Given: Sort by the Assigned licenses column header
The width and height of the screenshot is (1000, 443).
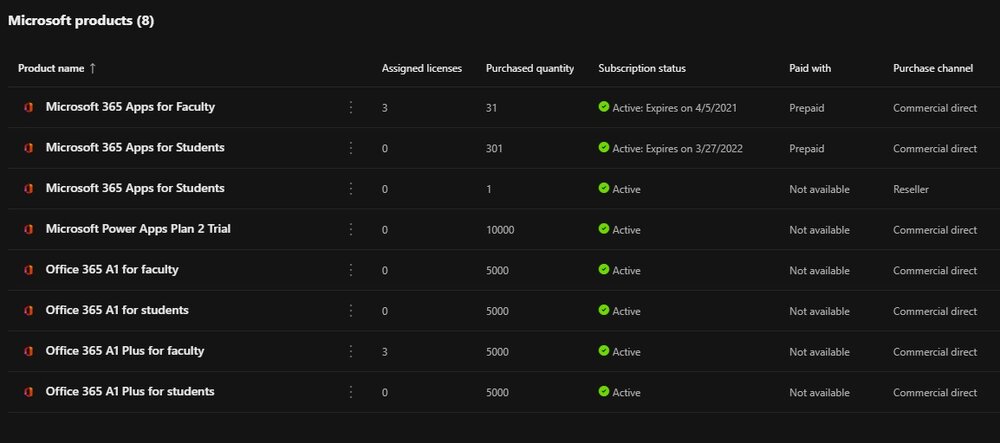Looking at the screenshot, I should tap(422, 68).
